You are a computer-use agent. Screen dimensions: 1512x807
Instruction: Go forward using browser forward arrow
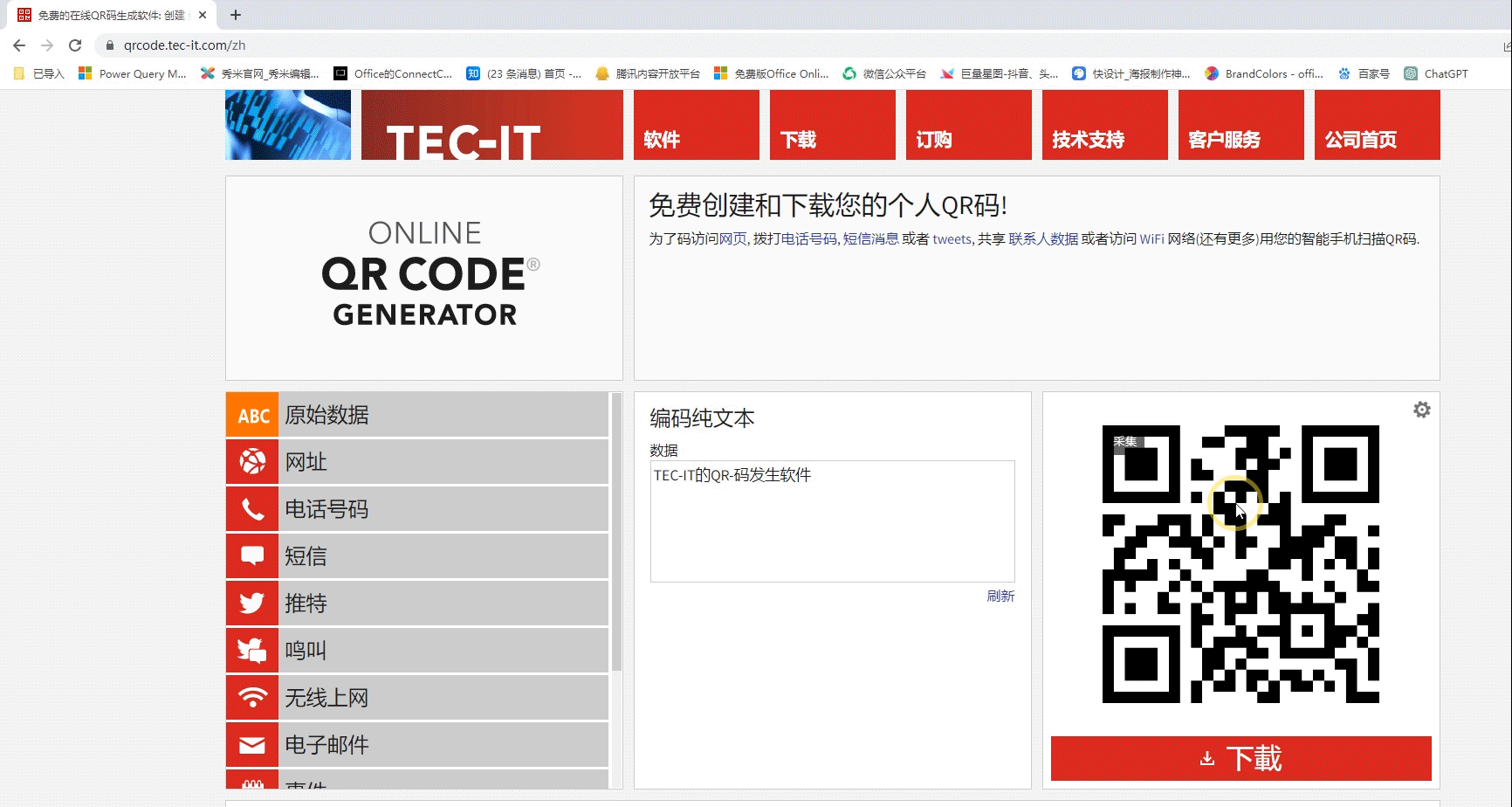pyautogui.click(x=47, y=45)
